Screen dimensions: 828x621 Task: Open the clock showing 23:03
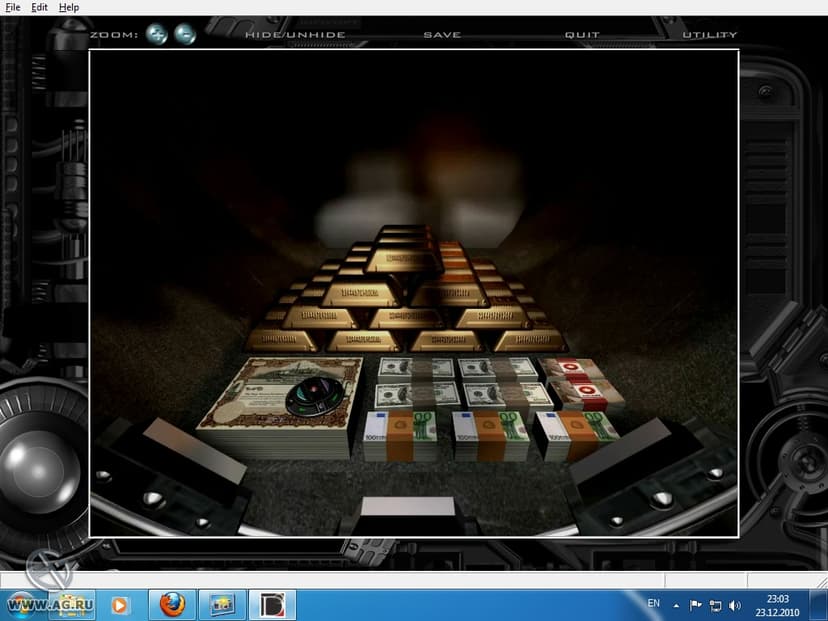[777, 605]
